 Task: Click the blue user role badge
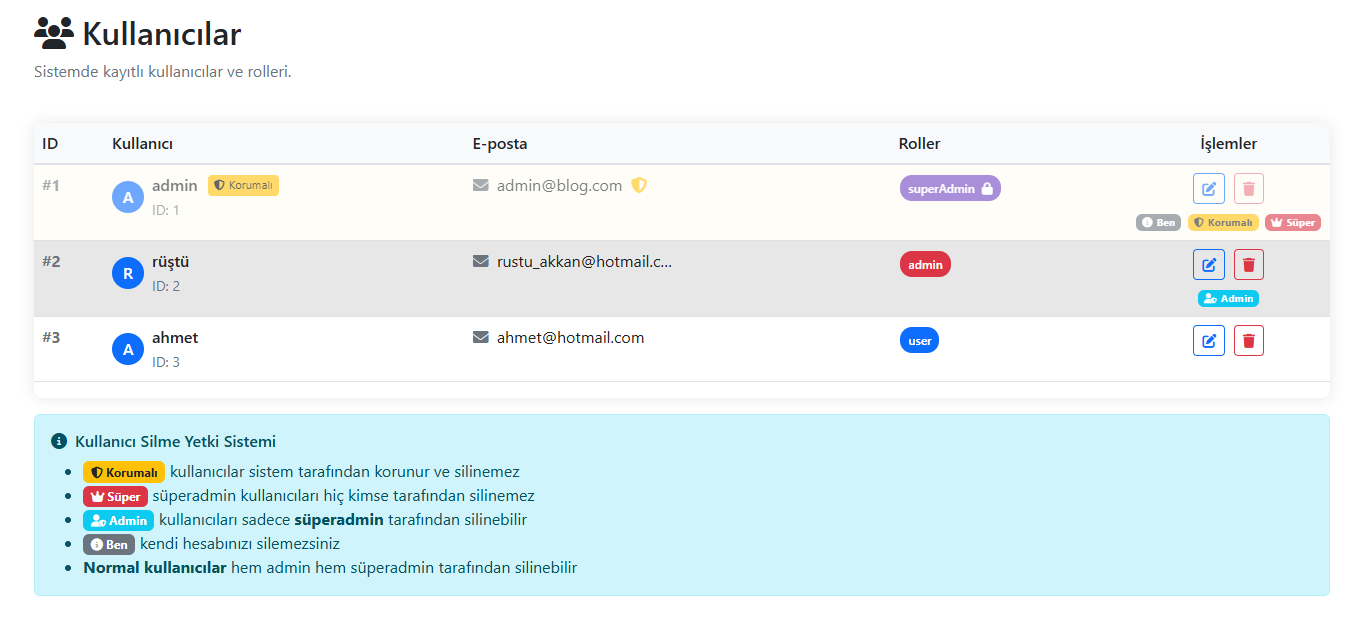pos(919,340)
